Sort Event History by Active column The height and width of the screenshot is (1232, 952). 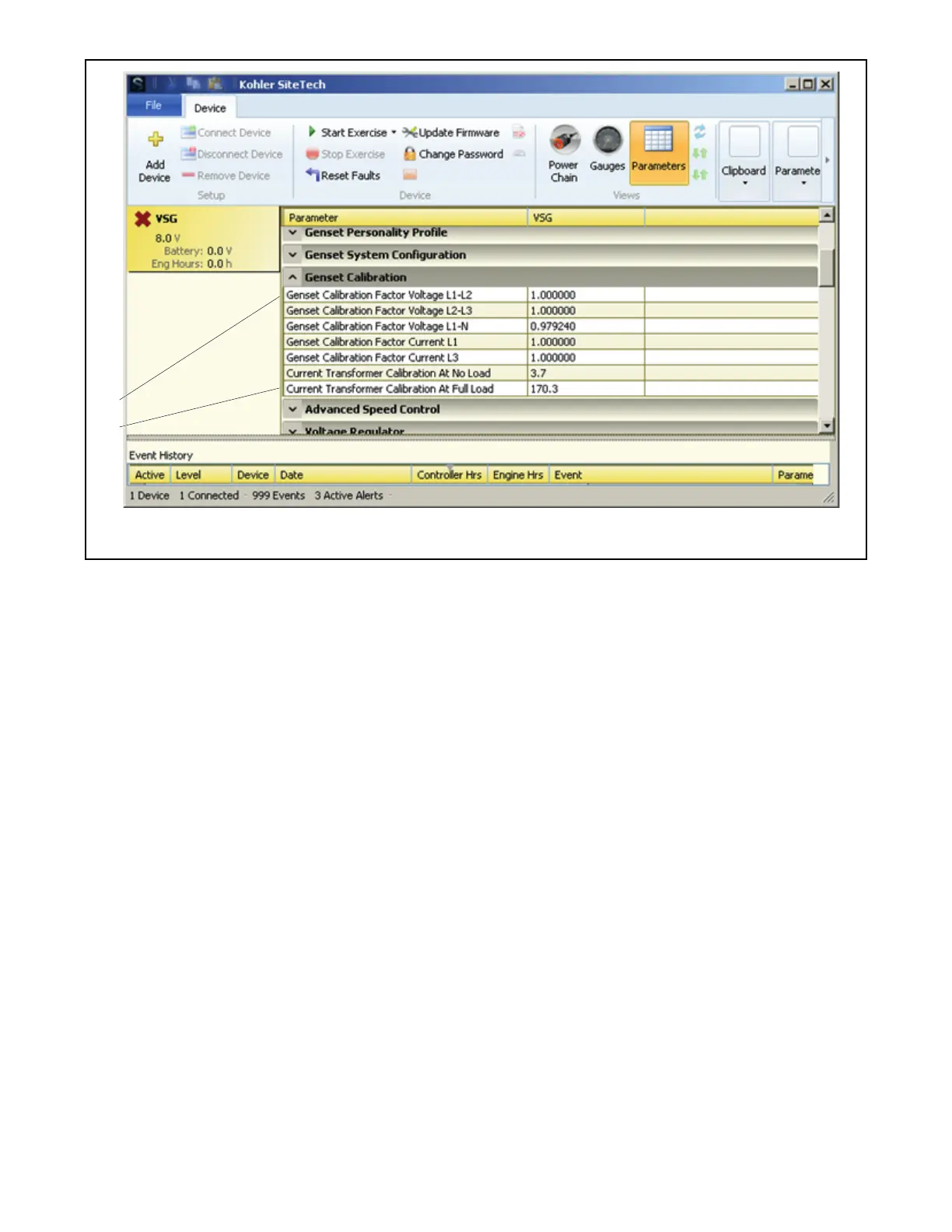coord(149,474)
